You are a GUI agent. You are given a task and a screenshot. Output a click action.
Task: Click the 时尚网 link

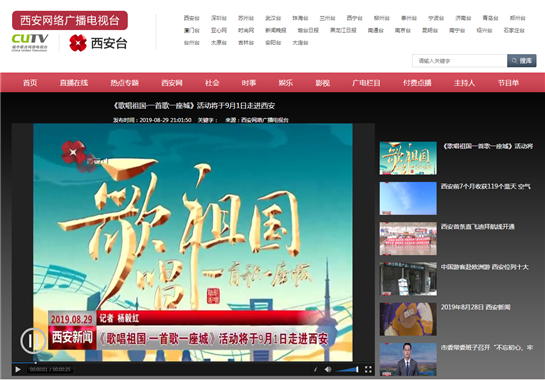point(246,31)
